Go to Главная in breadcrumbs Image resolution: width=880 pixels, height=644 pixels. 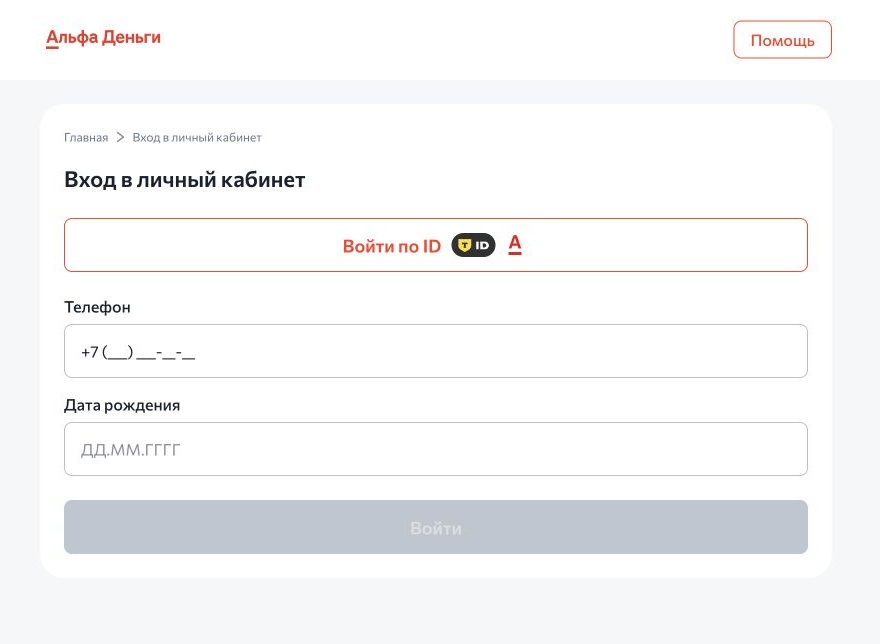pos(86,138)
